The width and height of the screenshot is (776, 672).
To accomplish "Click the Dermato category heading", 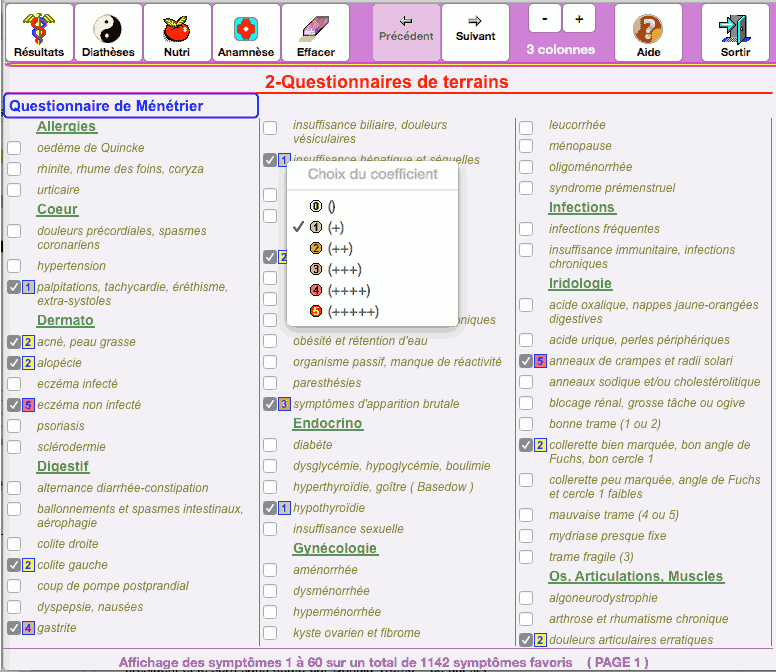I will (x=65, y=321).
